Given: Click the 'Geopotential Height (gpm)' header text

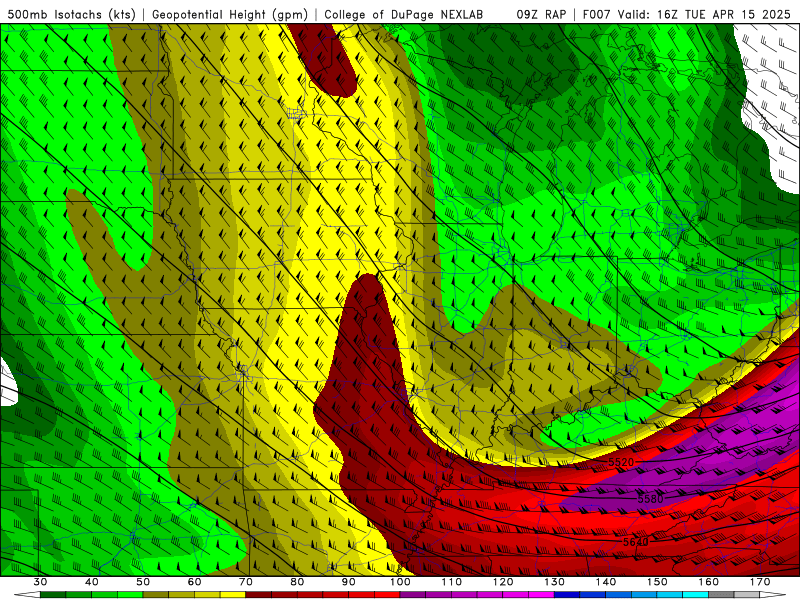Looking at the screenshot, I should coord(230,14).
